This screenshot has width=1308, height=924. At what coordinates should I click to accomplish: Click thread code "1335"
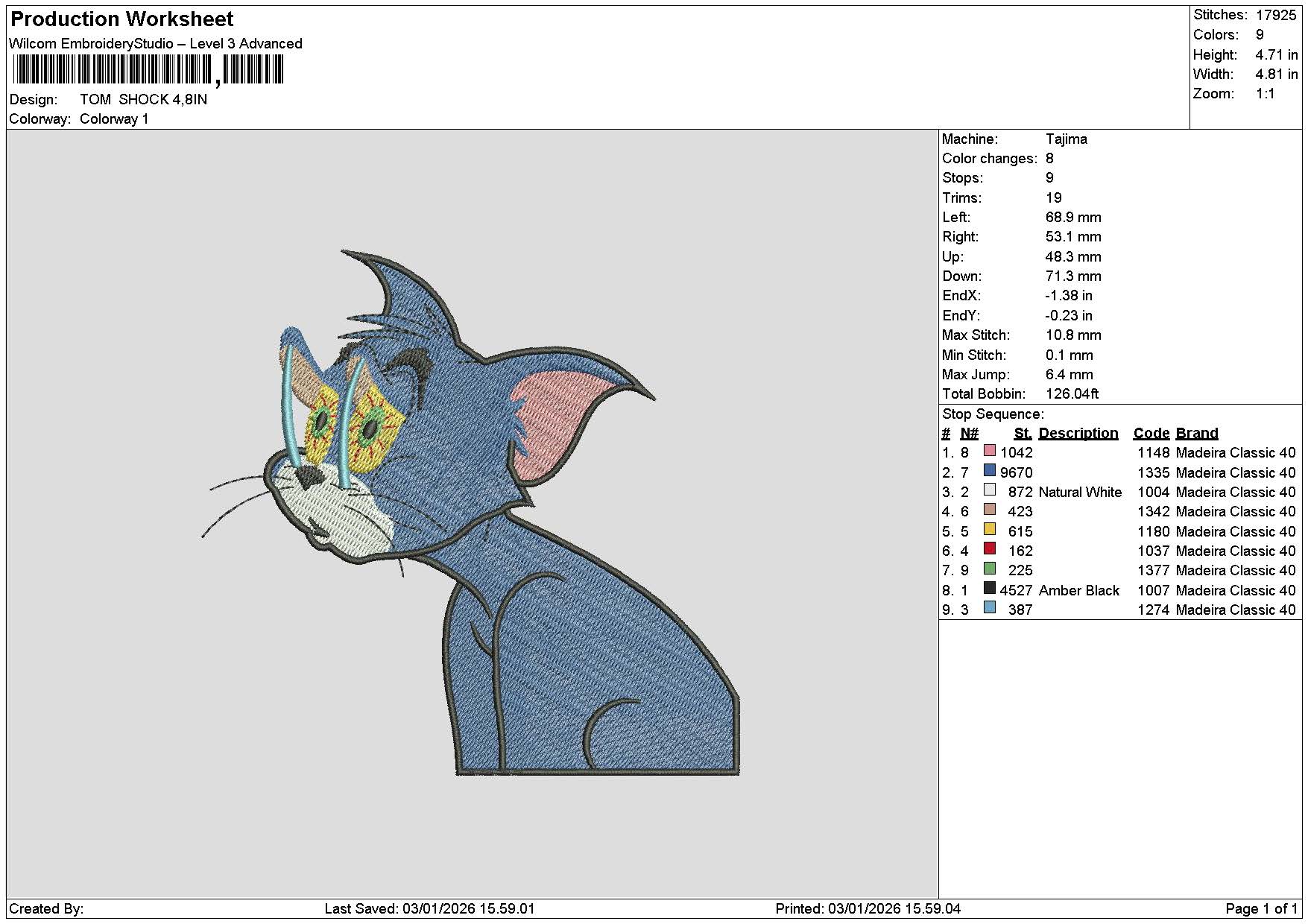pos(1154,473)
